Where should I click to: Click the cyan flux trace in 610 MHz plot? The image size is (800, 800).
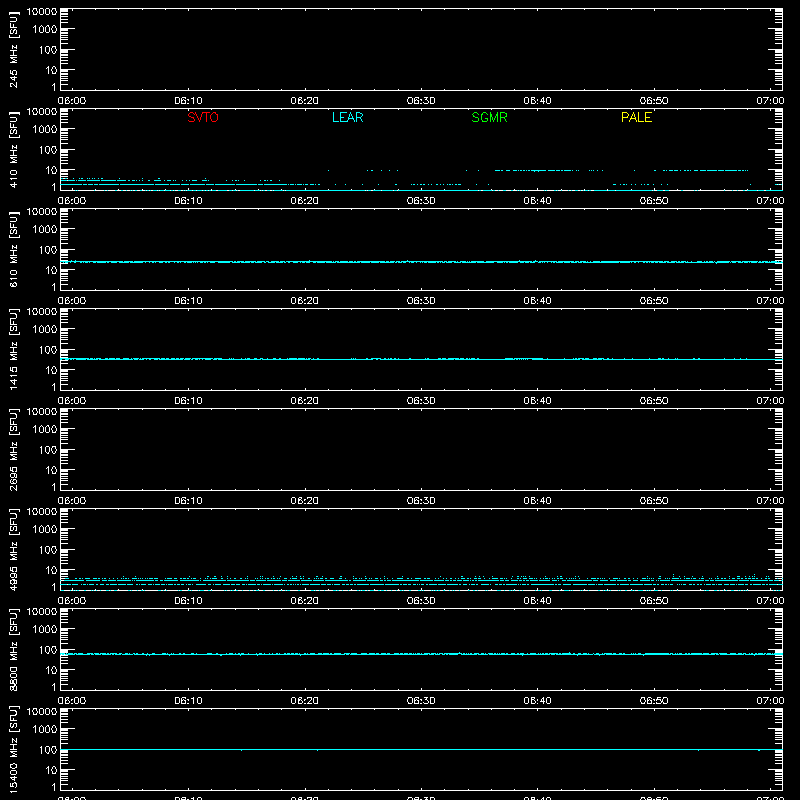(x=421, y=262)
